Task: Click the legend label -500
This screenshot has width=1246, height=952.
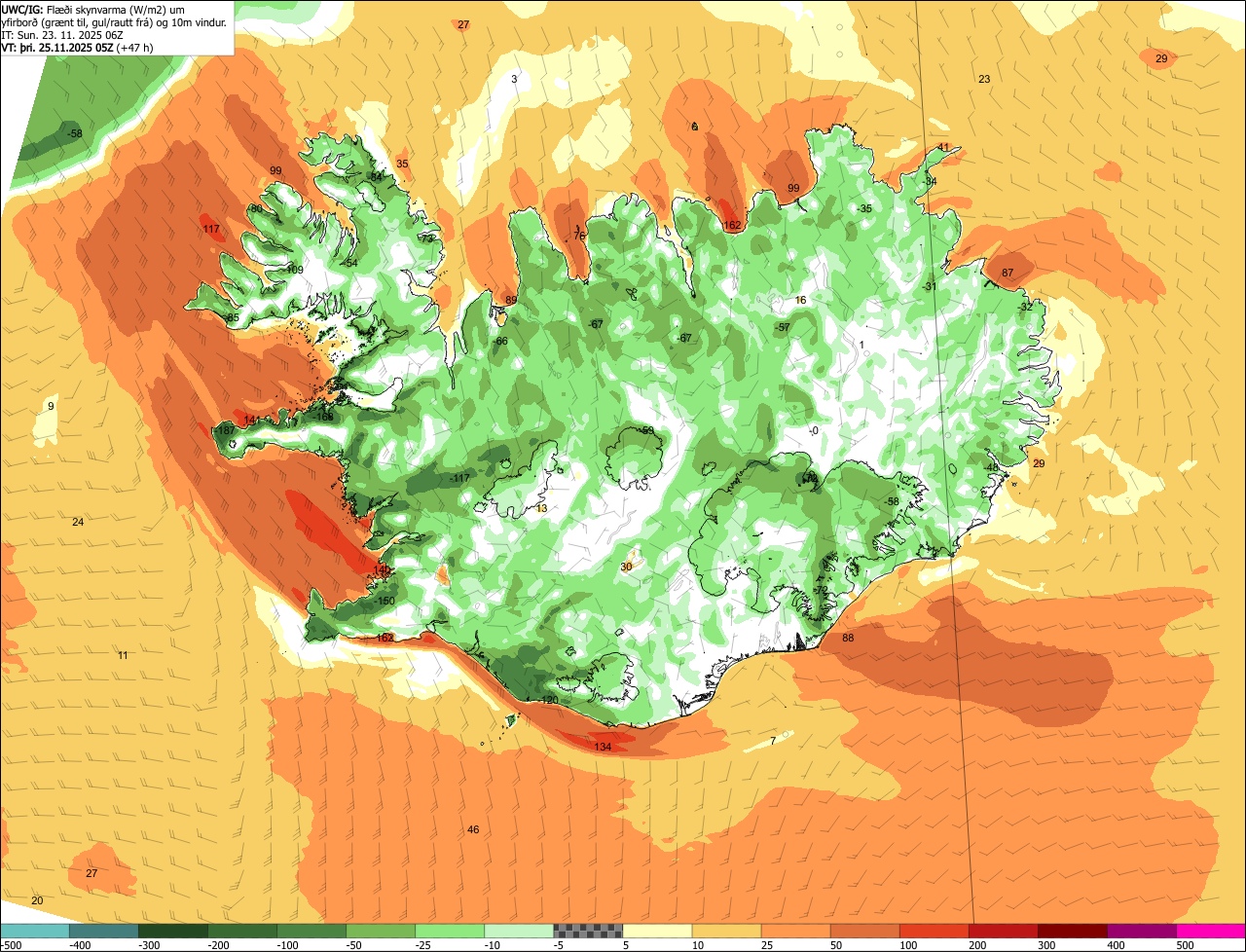Action: click(x=13, y=944)
